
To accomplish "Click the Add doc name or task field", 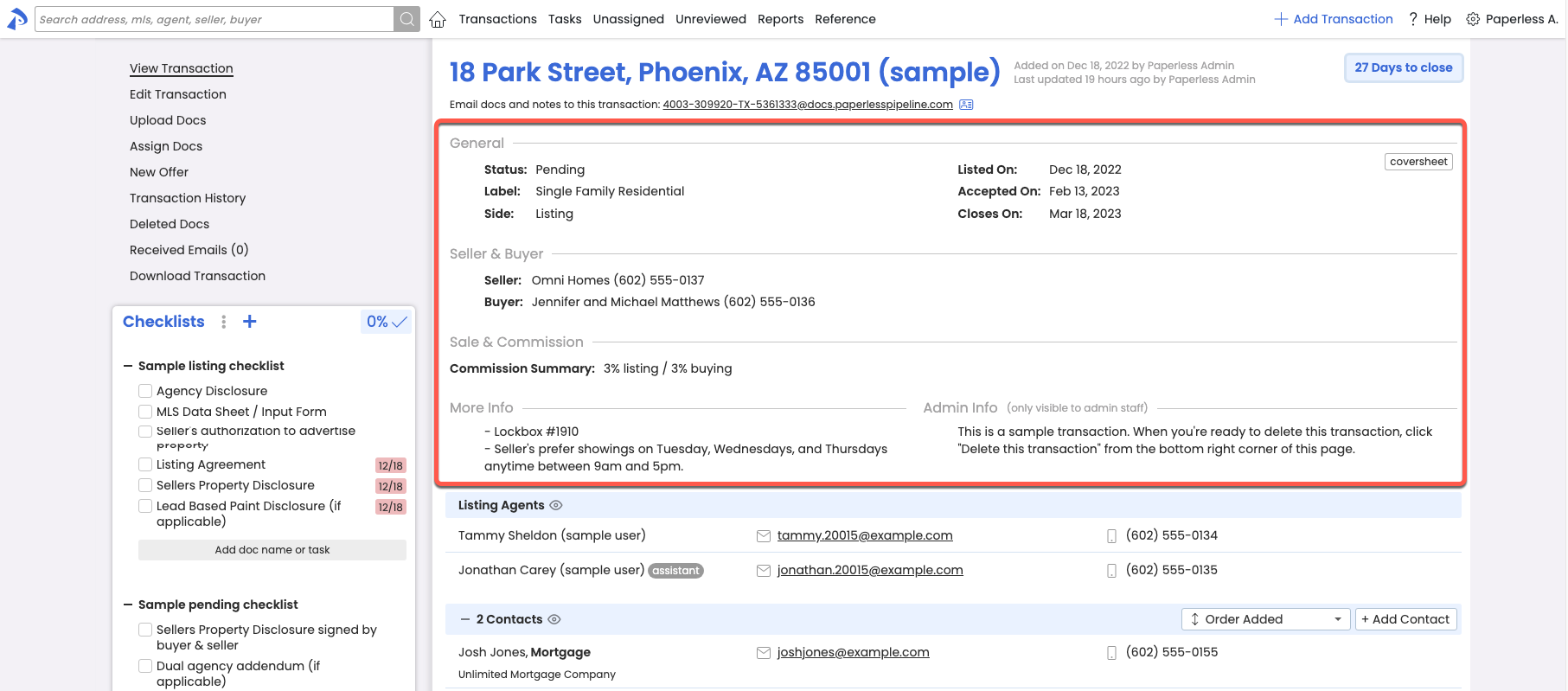I will tap(272, 550).
